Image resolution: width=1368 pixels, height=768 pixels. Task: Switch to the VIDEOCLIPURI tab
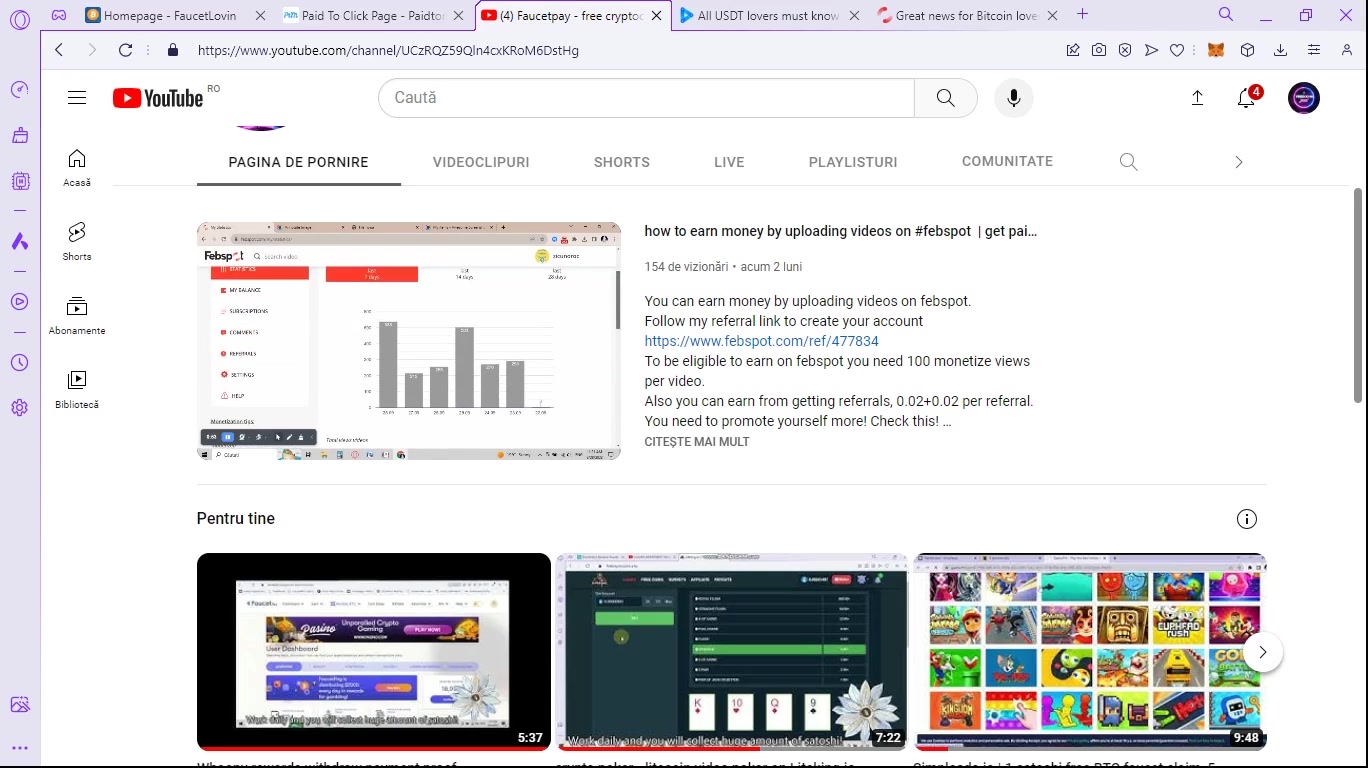click(481, 162)
